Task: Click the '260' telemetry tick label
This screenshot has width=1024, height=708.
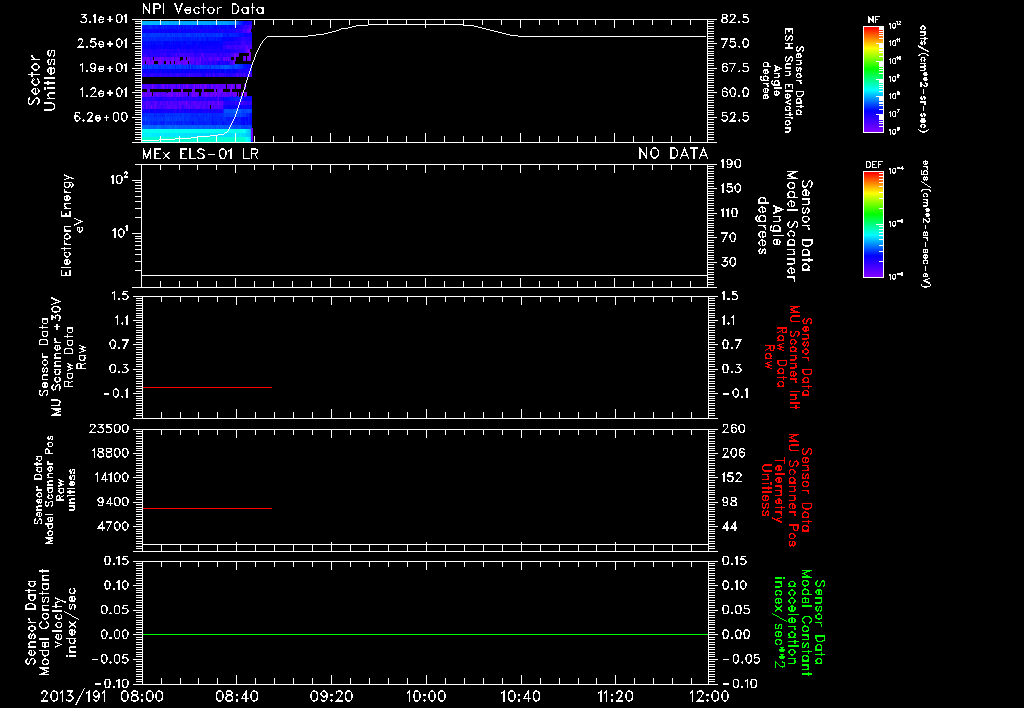Action: [733, 428]
